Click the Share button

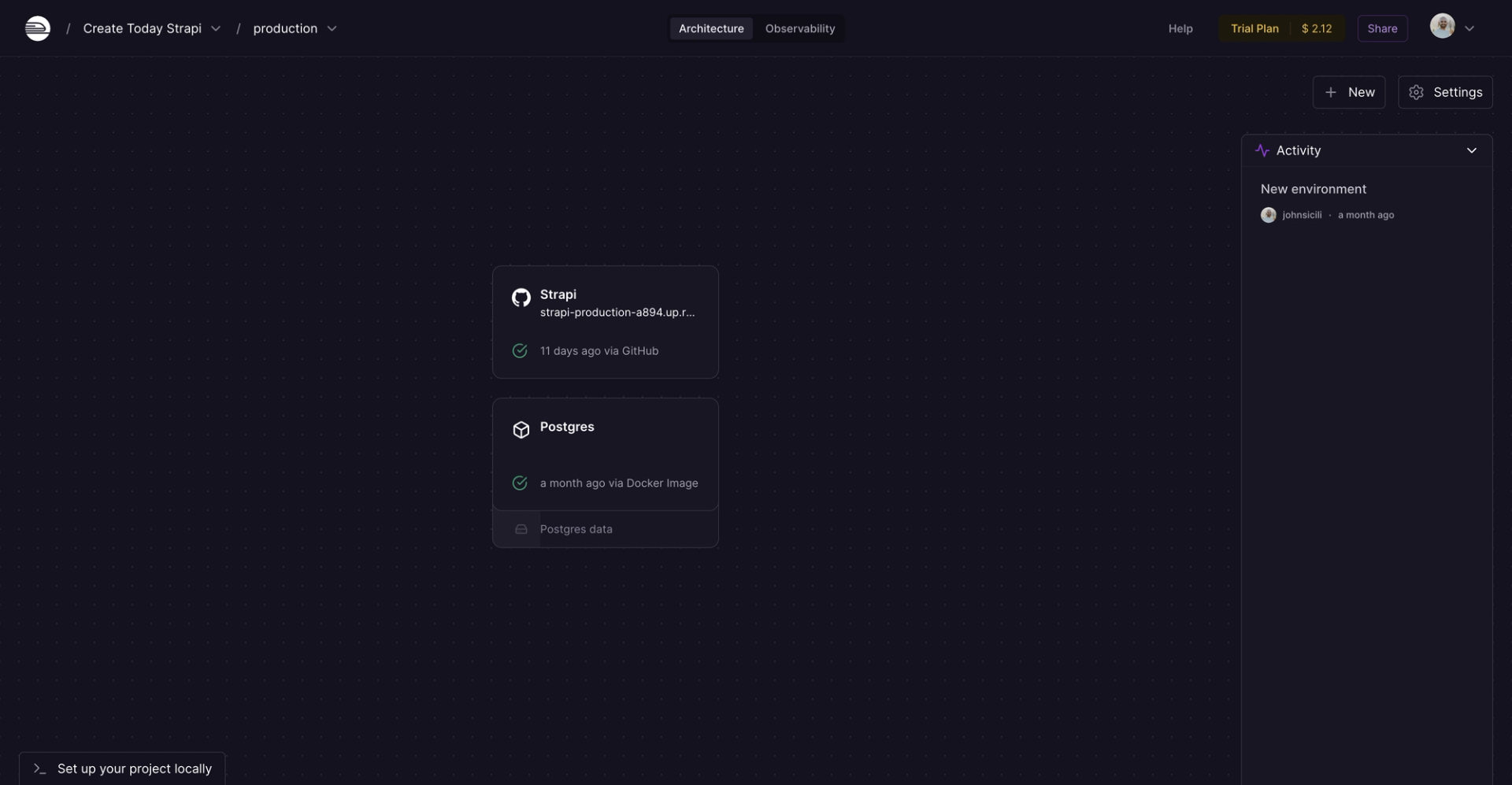point(1382,28)
